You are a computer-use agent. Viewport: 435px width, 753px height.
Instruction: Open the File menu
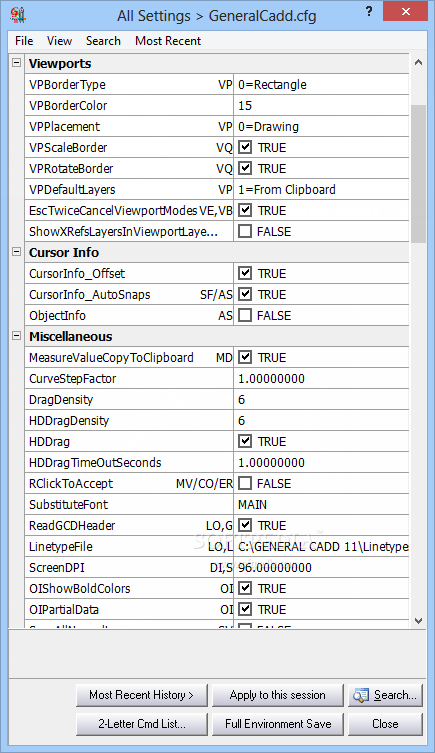(24, 41)
